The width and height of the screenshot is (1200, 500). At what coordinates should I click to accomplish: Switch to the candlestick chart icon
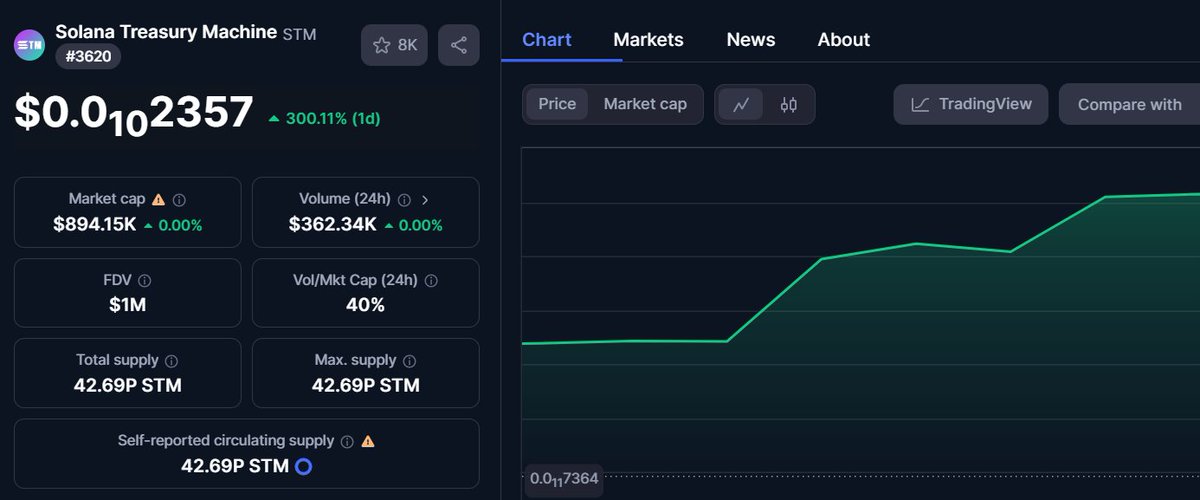click(789, 104)
